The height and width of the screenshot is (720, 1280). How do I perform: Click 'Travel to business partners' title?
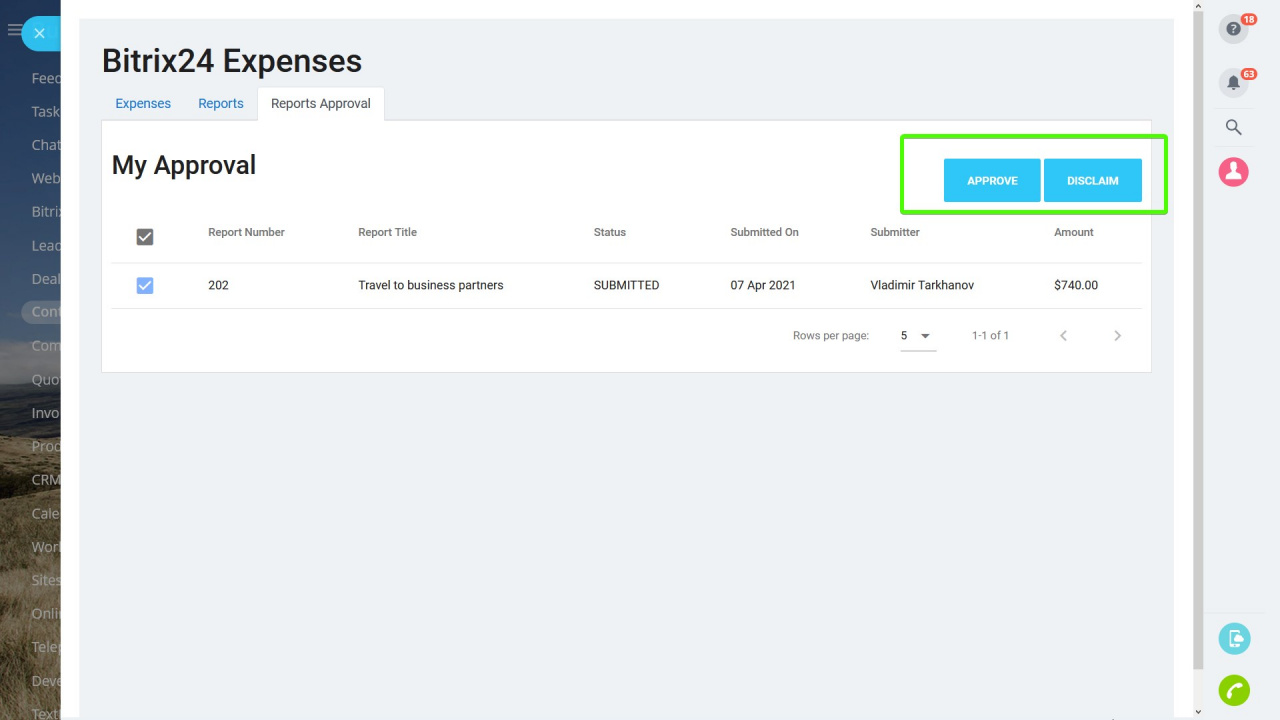[x=431, y=285]
